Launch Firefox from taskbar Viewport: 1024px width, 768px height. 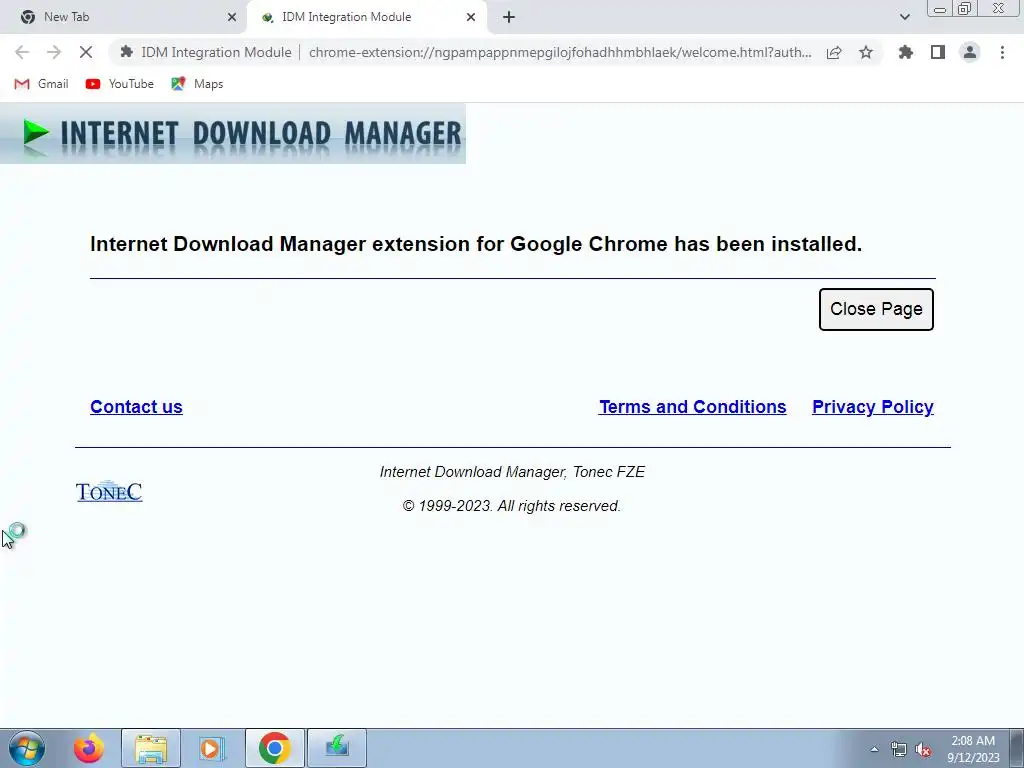[89, 748]
